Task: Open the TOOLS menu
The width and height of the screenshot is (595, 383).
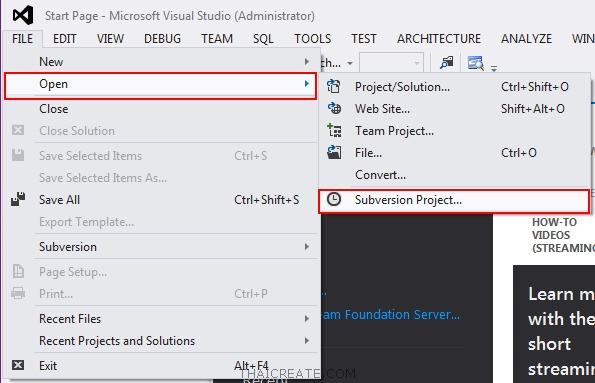Action: pyautogui.click(x=313, y=39)
